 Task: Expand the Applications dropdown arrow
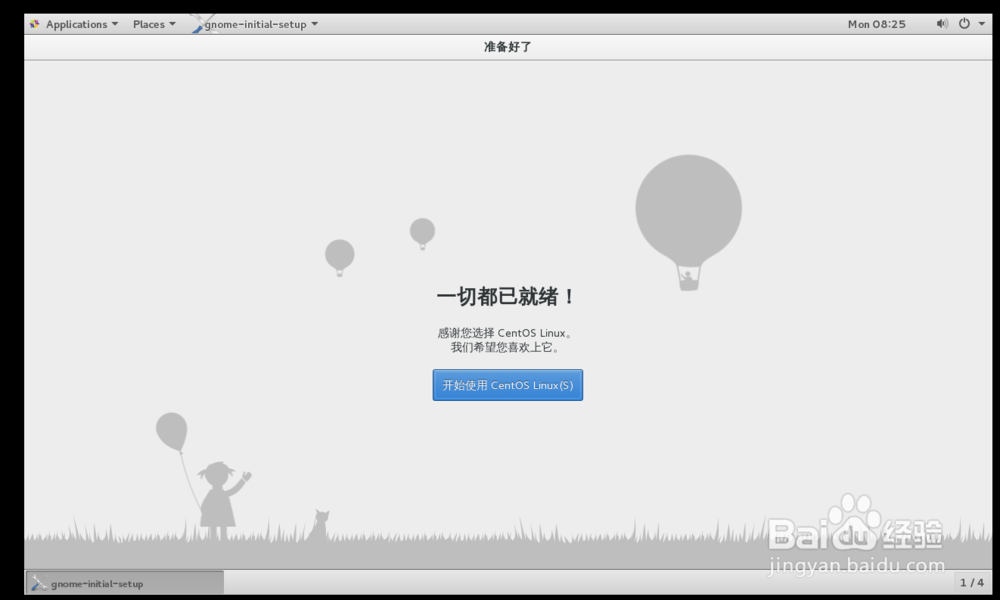(115, 24)
